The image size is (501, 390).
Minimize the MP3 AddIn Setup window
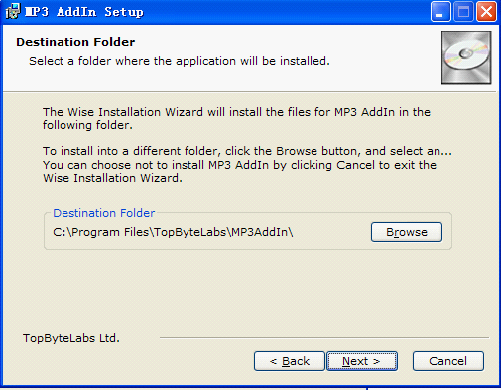pos(440,12)
